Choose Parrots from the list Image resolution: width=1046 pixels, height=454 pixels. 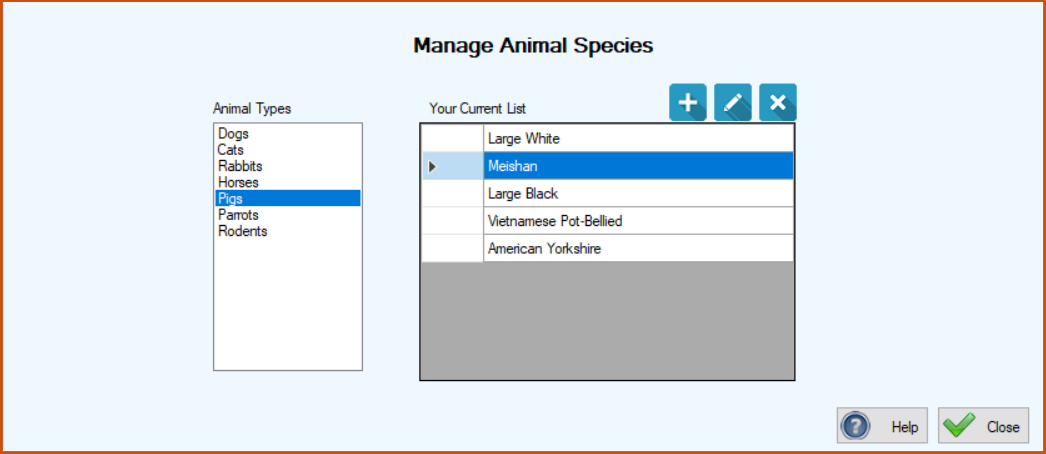click(238, 215)
